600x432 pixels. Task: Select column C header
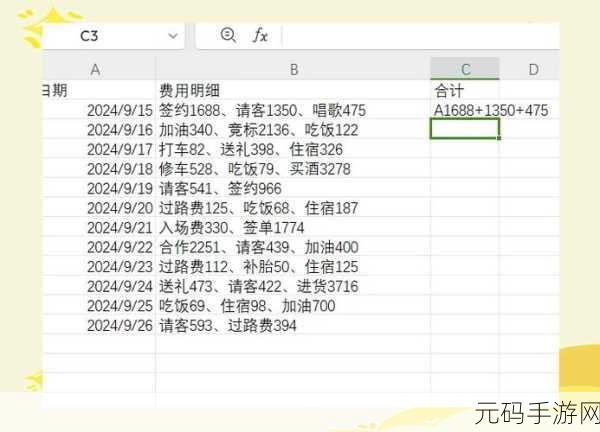465,69
